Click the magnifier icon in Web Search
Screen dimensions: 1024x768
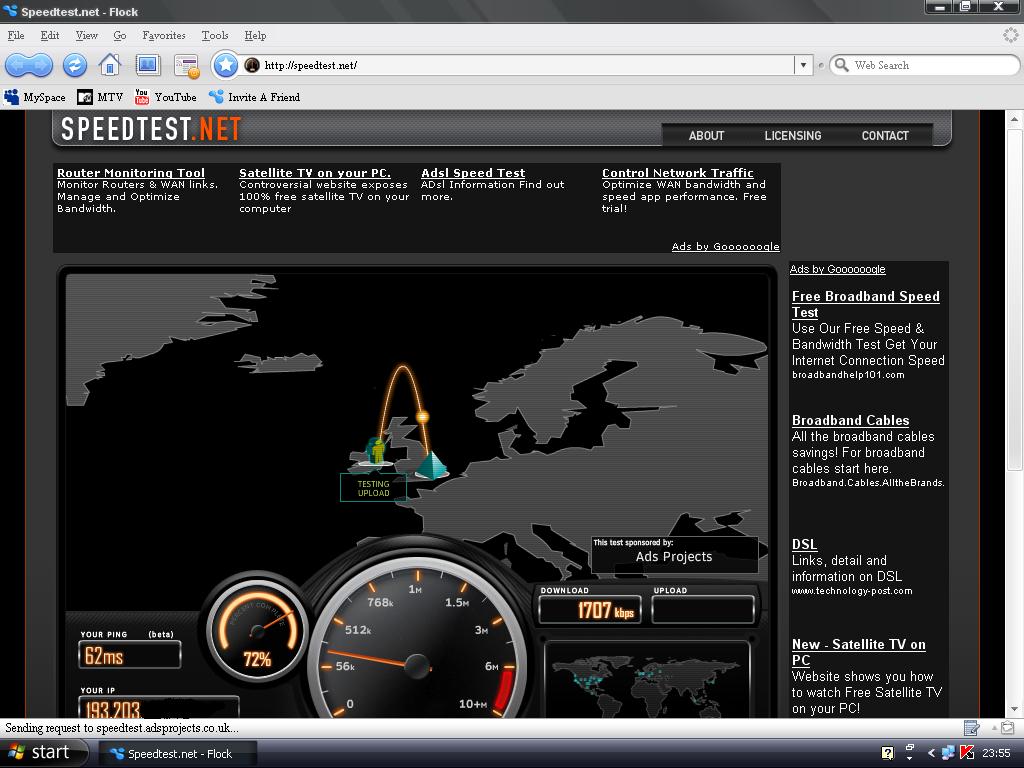[x=842, y=65]
